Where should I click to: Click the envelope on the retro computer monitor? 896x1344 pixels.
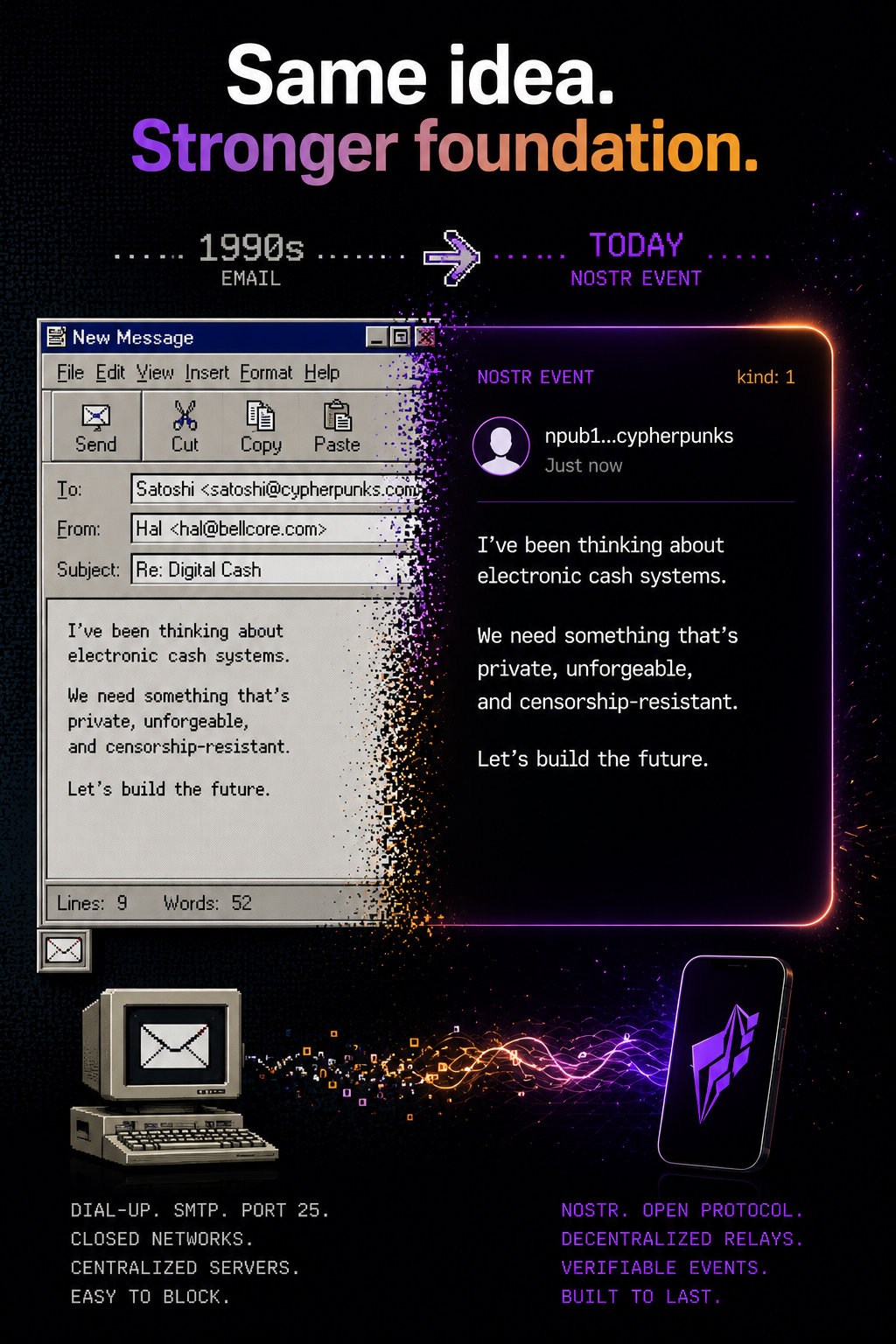coord(175,1046)
